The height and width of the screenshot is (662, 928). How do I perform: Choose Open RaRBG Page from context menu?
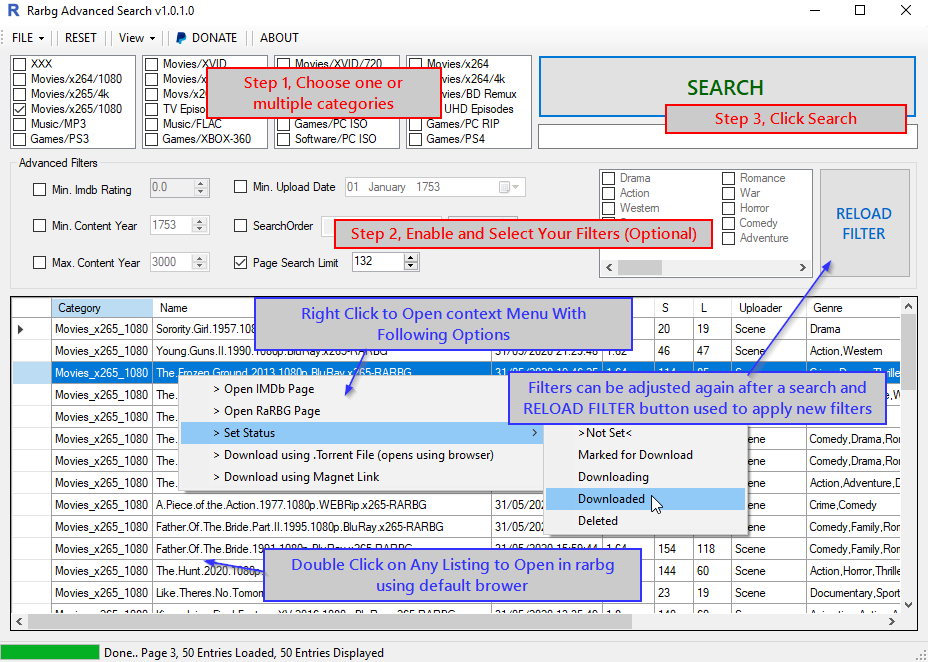[x=361, y=411]
